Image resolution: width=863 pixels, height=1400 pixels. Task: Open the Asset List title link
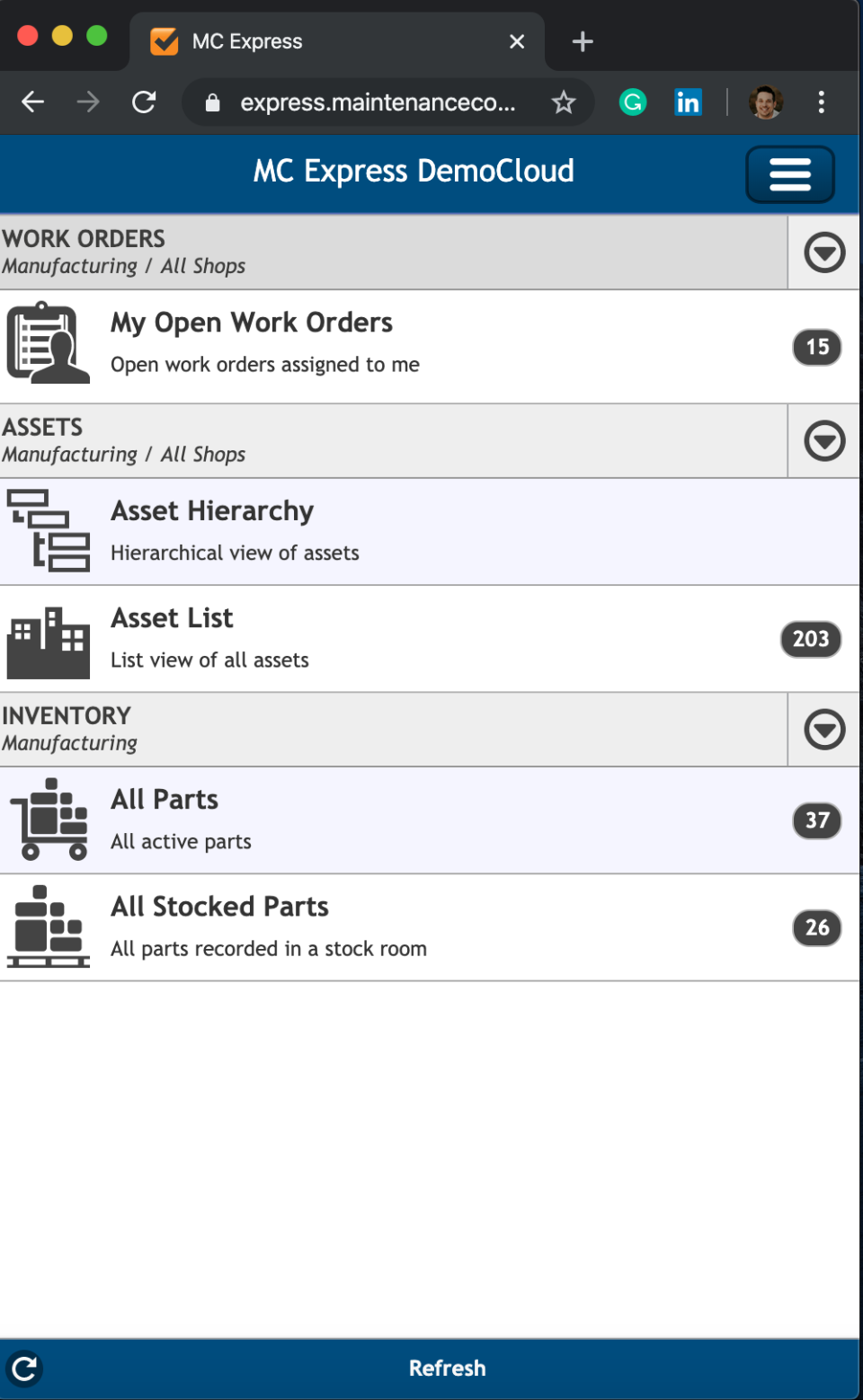[x=172, y=618]
